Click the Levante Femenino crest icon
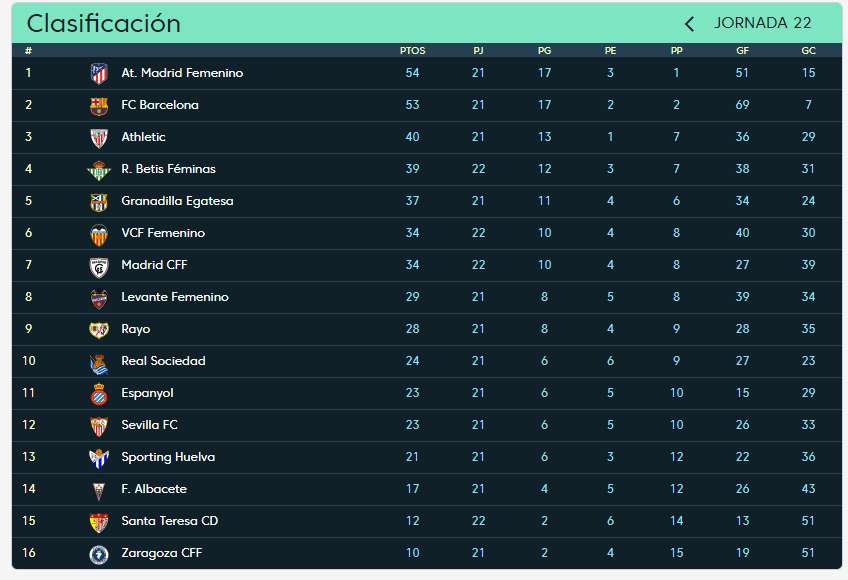Screen dimensions: 848x580 [99, 298]
